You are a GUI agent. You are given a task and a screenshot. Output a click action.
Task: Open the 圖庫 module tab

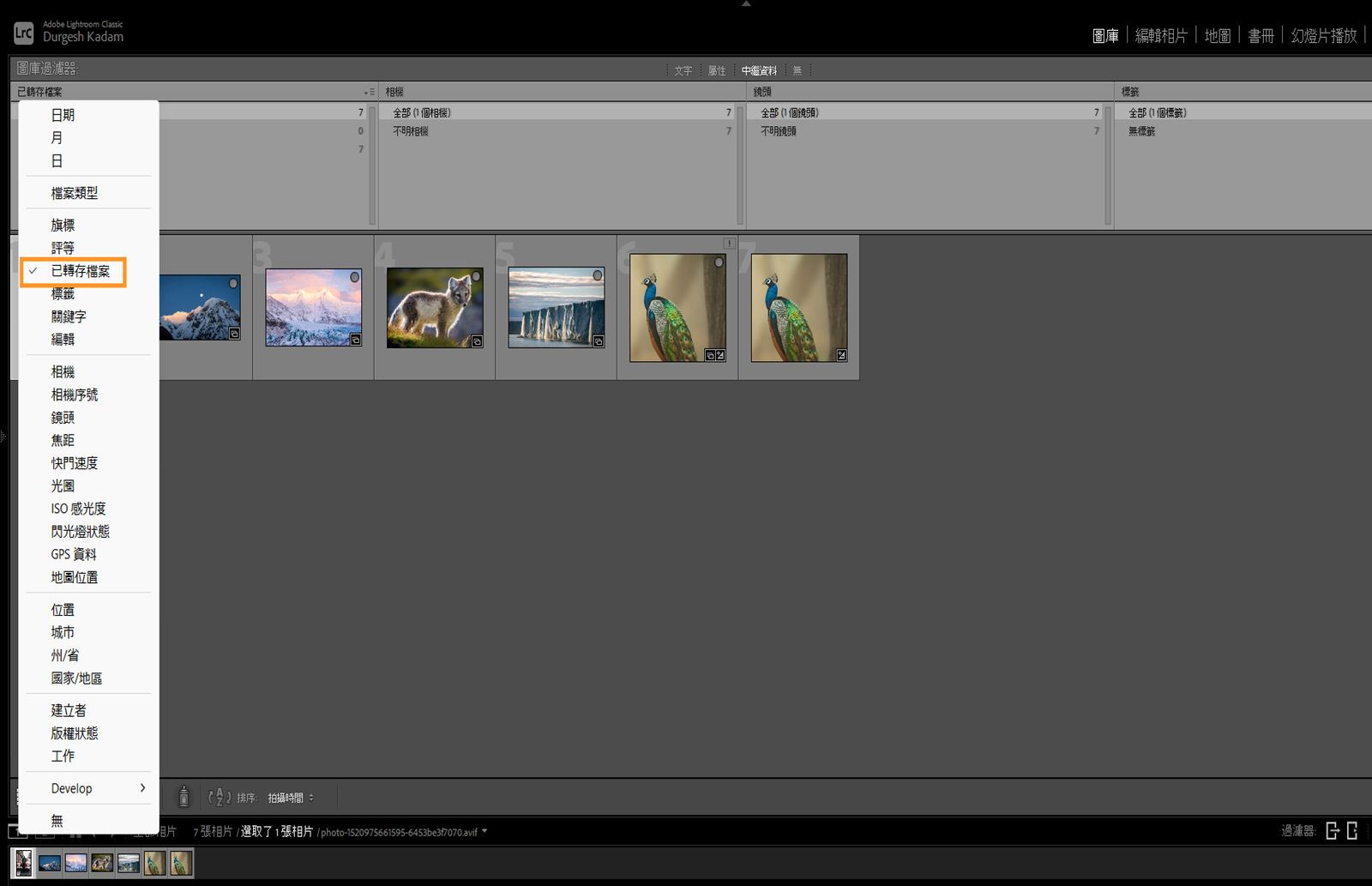[1105, 35]
